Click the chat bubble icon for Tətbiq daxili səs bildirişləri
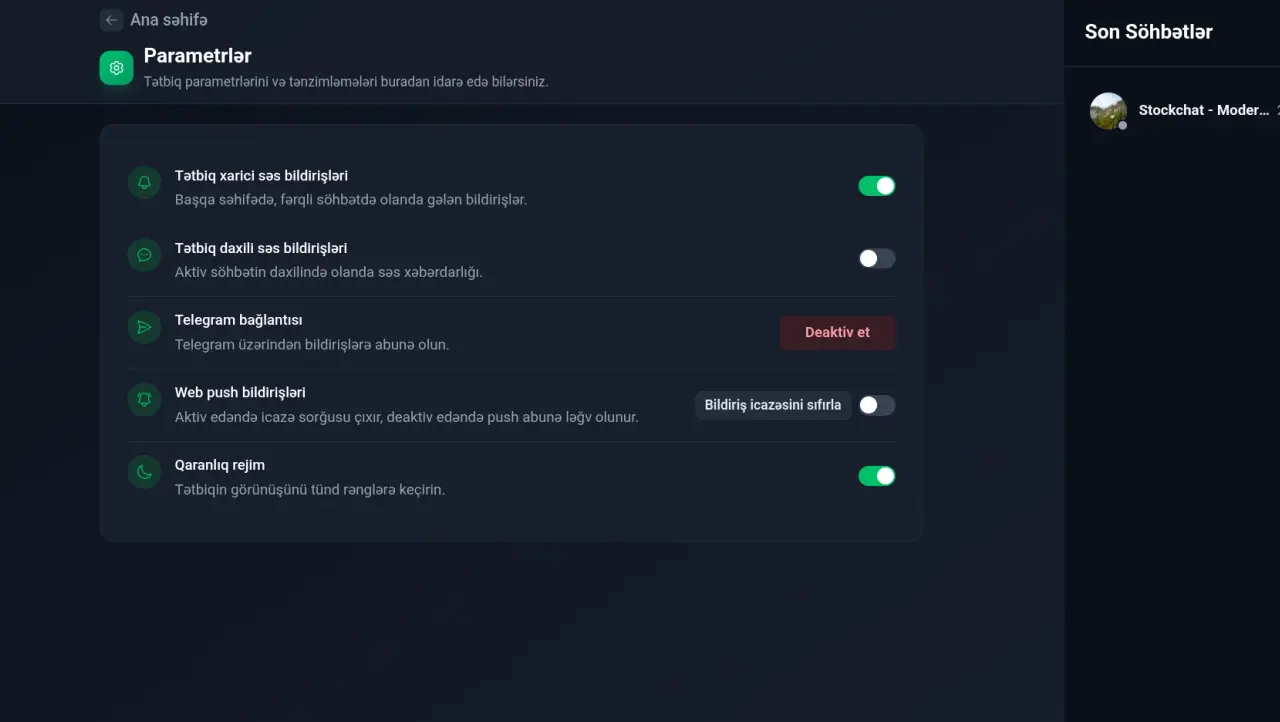 pos(144,255)
